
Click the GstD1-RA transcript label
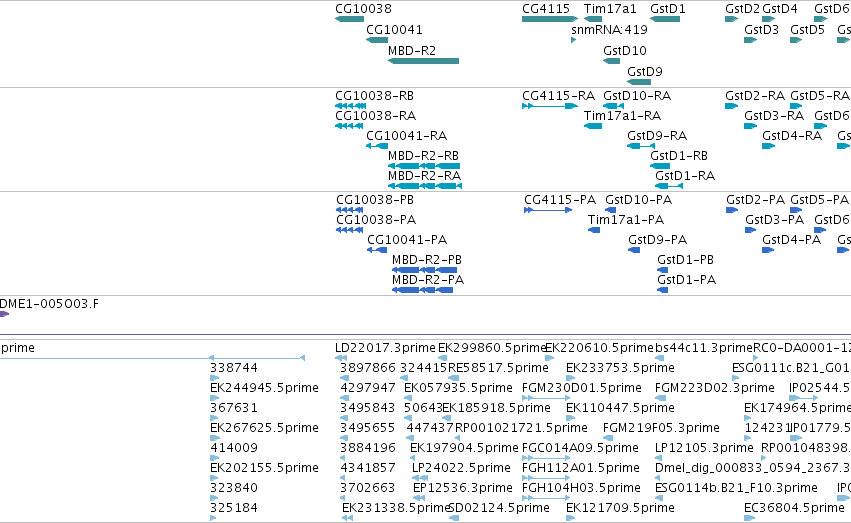[x=685, y=176]
